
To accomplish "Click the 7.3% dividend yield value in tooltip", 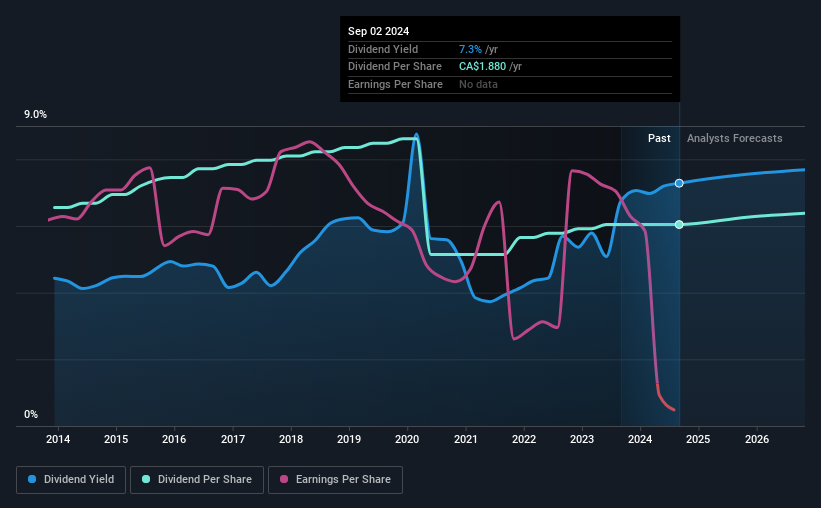I will pyautogui.click(x=470, y=49).
